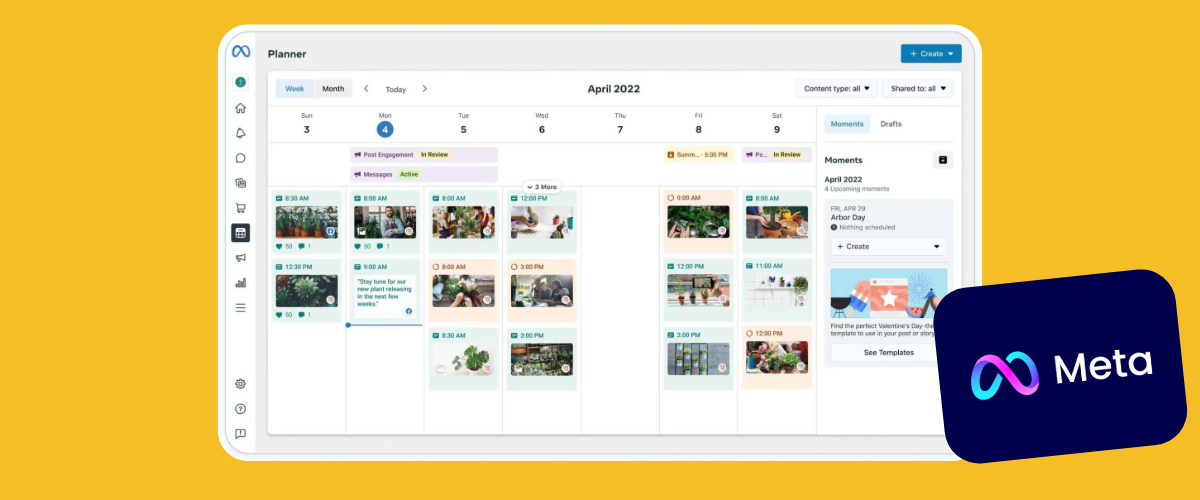
Task: Open Posts and stories icon in sidebar
Action: (x=240, y=183)
